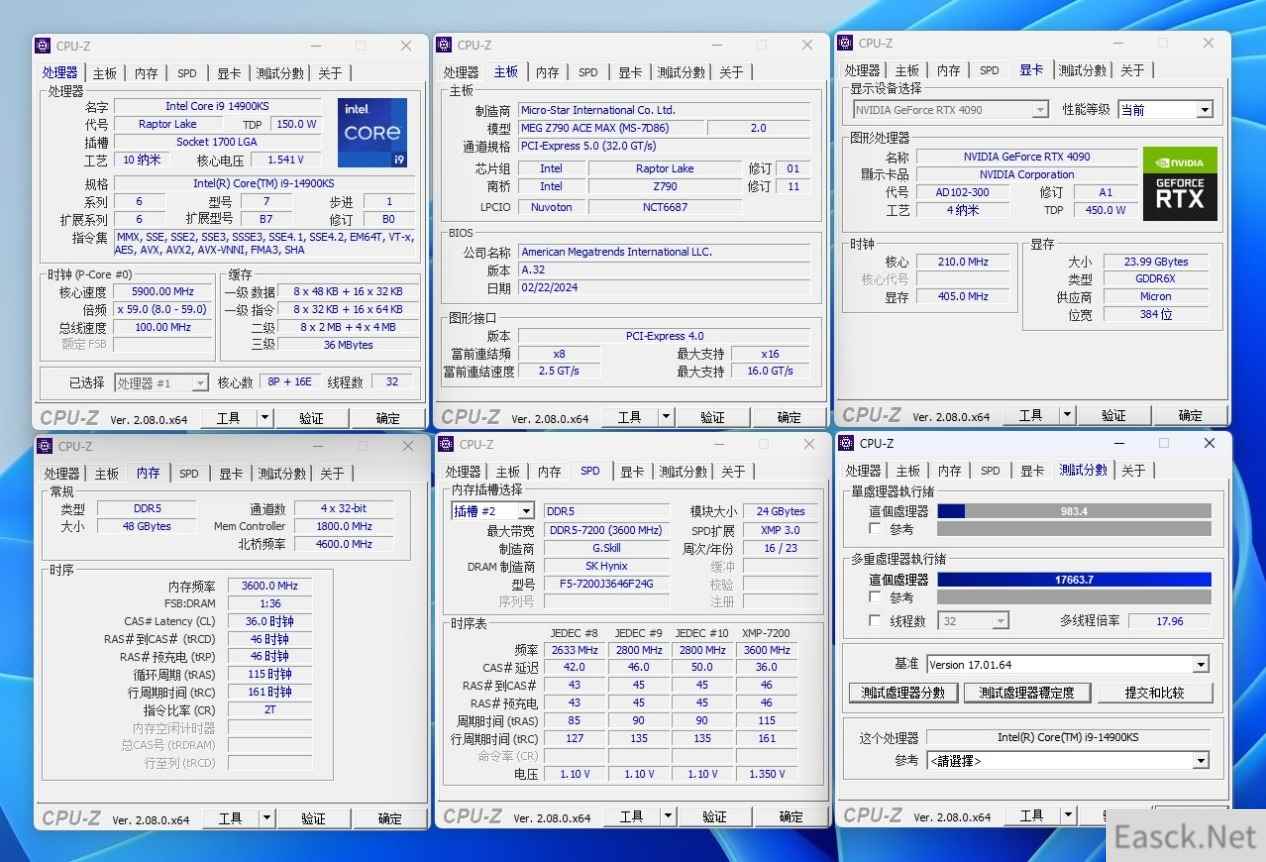Switch to 内存 tab in motherboard-info window
Image resolution: width=1266 pixels, height=862 pixels.
547,73
